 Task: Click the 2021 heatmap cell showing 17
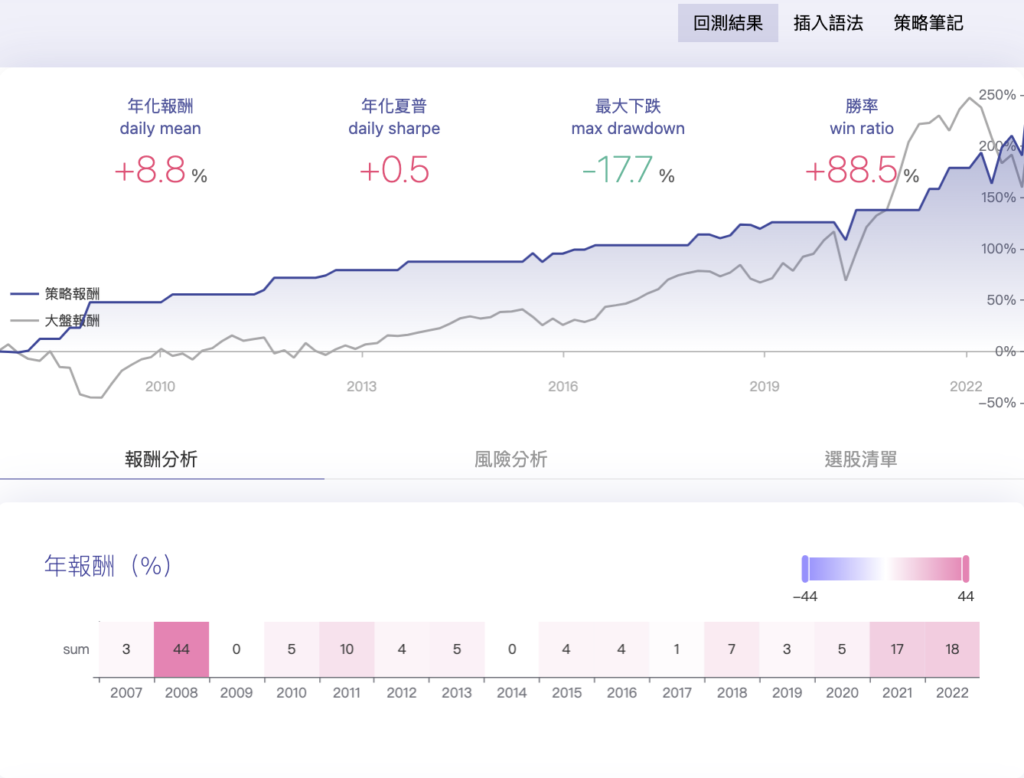pyautogui.click(x=897, y=649)
